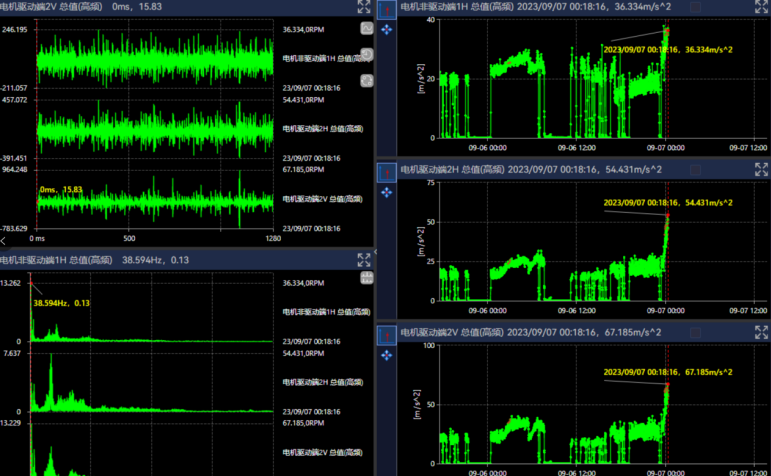Select the 电机驱动端2H legend label in spectrum panel
This screenshot has width=771, height=476.
pos(321,382)
